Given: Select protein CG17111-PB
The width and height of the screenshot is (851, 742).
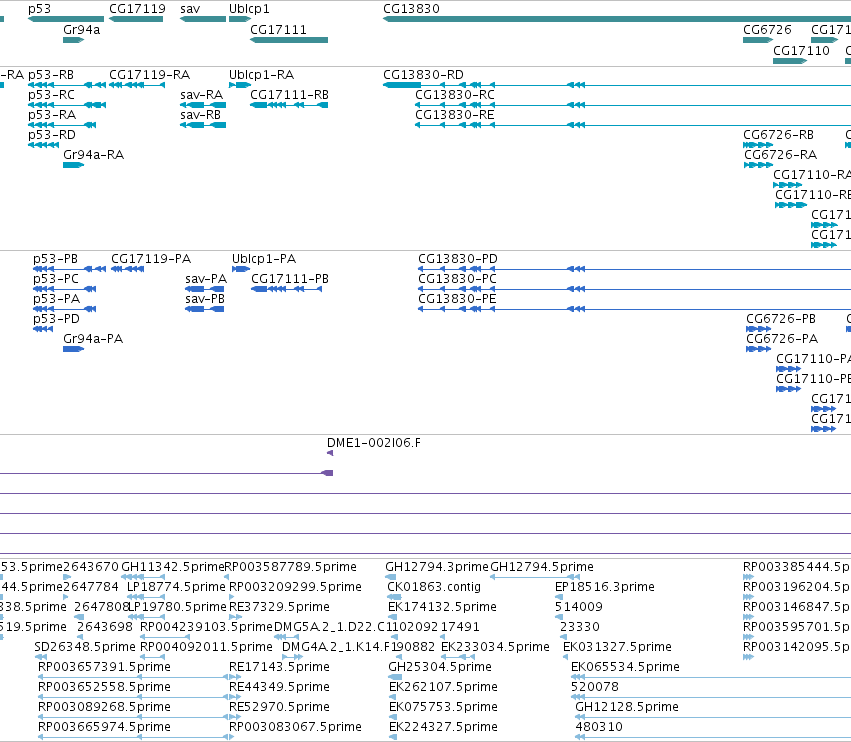Looking at the screenshot, I should [x=290, y=278].
